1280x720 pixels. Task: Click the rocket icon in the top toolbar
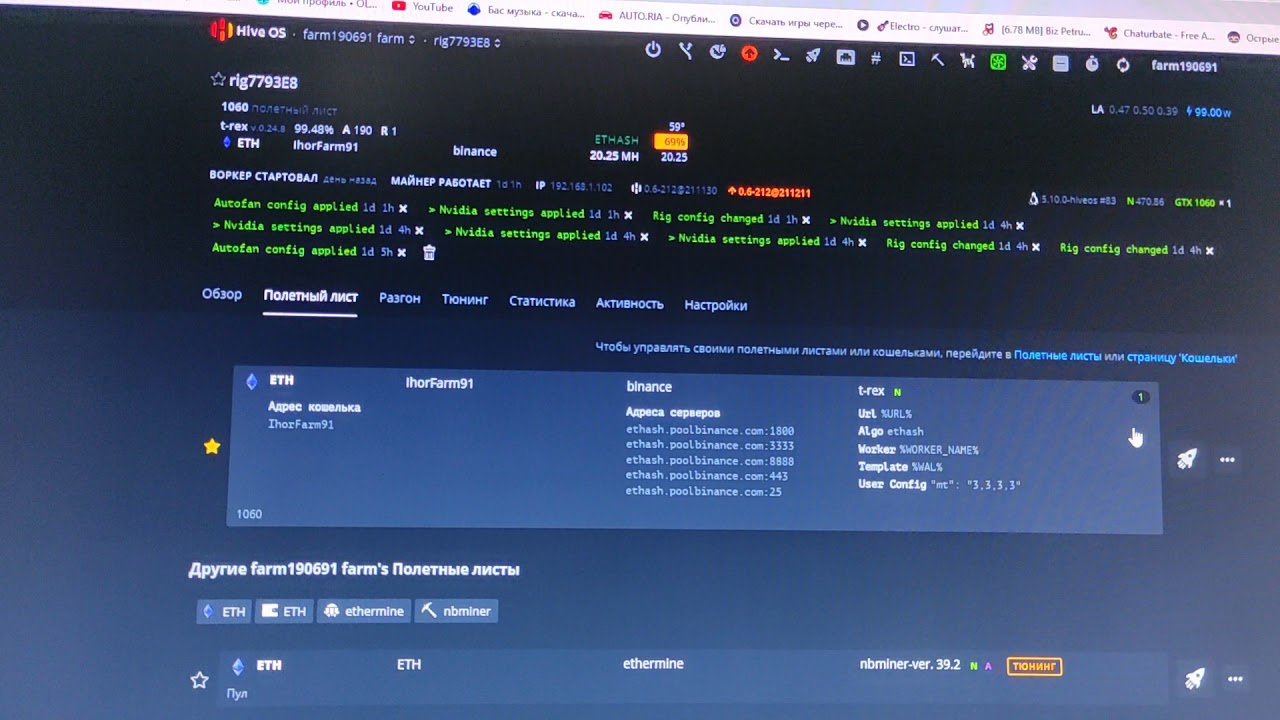pyautogui.click(x=813, y=56)
